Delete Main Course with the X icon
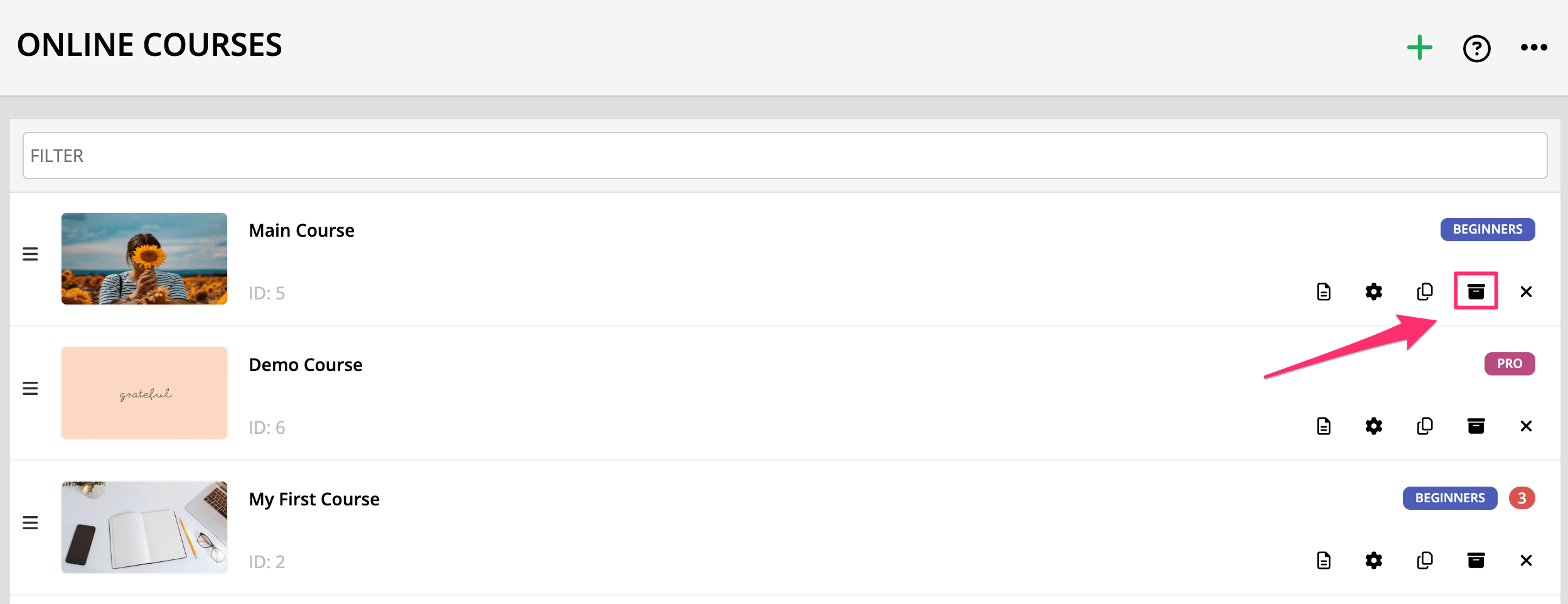The height and width of the screenshot is (604, 1568). point(1526,292)
